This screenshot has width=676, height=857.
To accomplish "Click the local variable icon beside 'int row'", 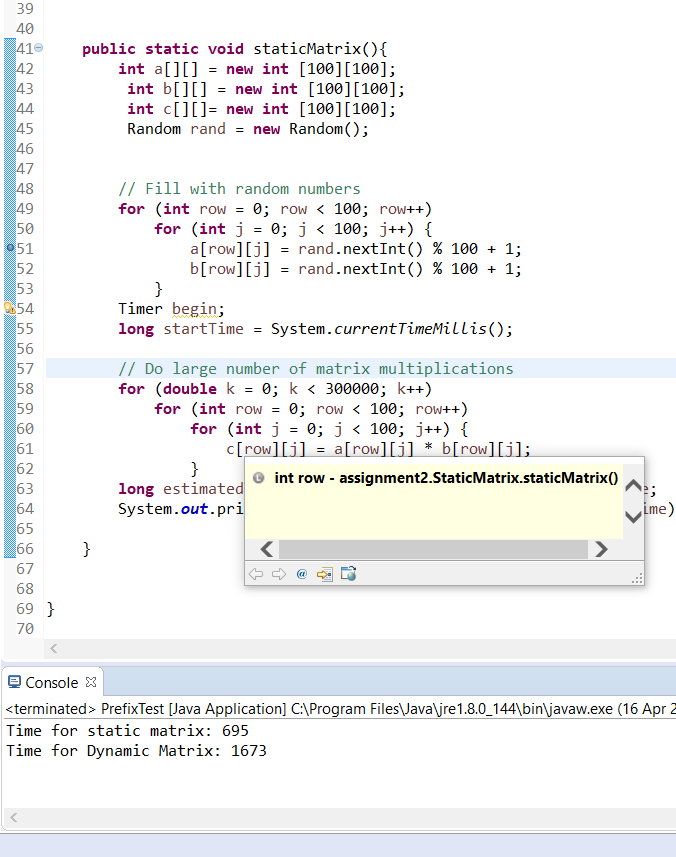I will [x=258, y=478].
